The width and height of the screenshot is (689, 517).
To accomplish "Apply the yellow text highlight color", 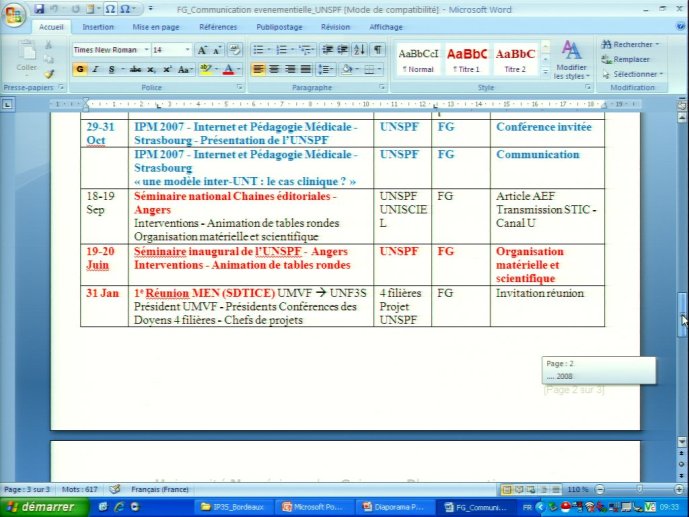I will point(205,69).
